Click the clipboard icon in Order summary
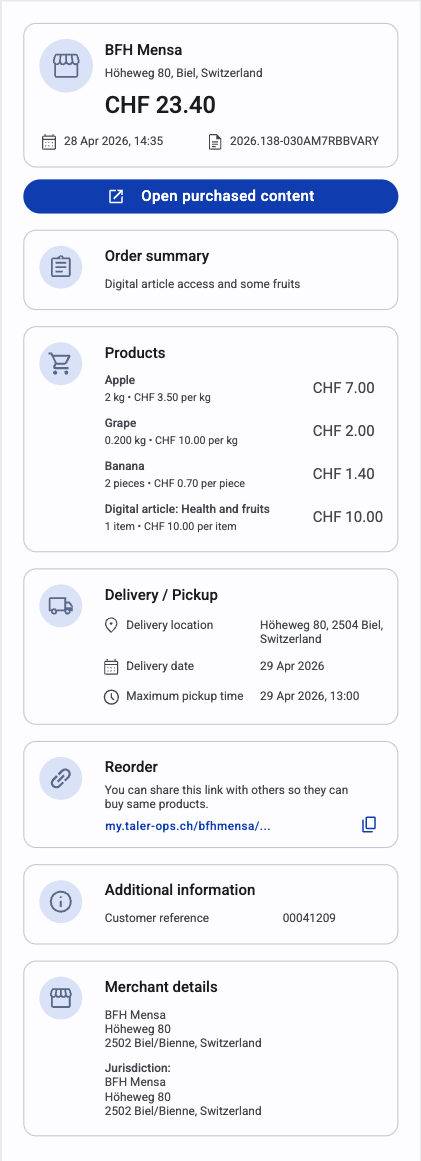Image resolution: width=421 pixels, height=1161 pixels. click(x=61, y=266)
